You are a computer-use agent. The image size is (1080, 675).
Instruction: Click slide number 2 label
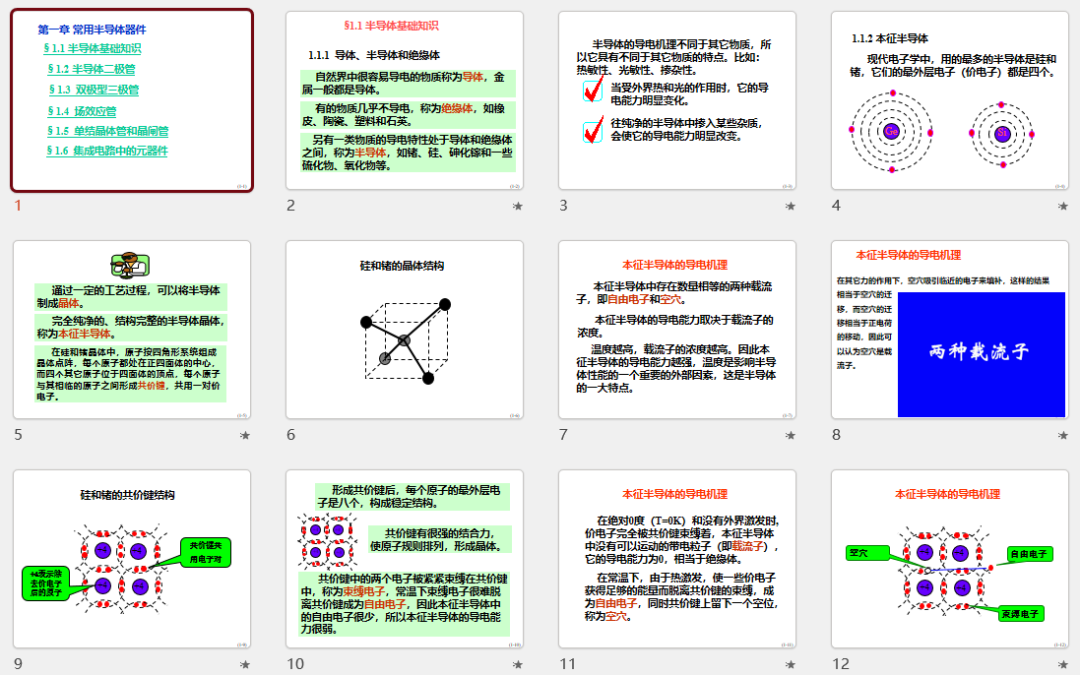[291, 205]
